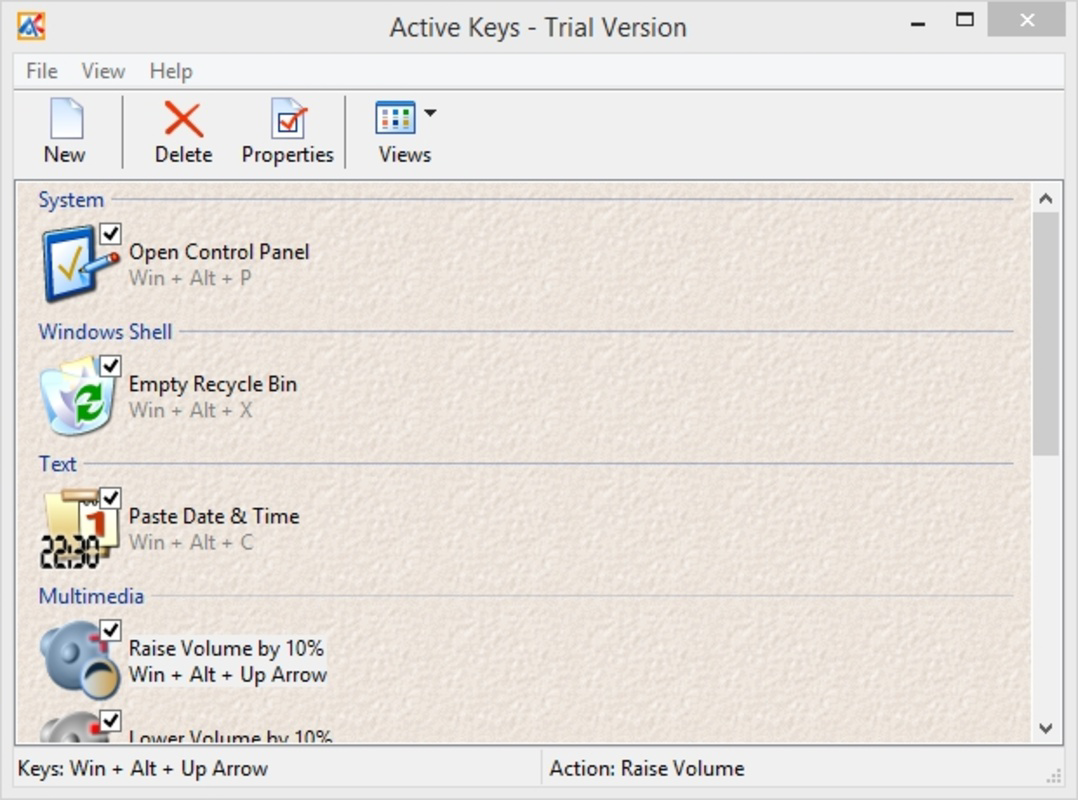Select Lower Volume by 10% entry text

click(230, 735)
